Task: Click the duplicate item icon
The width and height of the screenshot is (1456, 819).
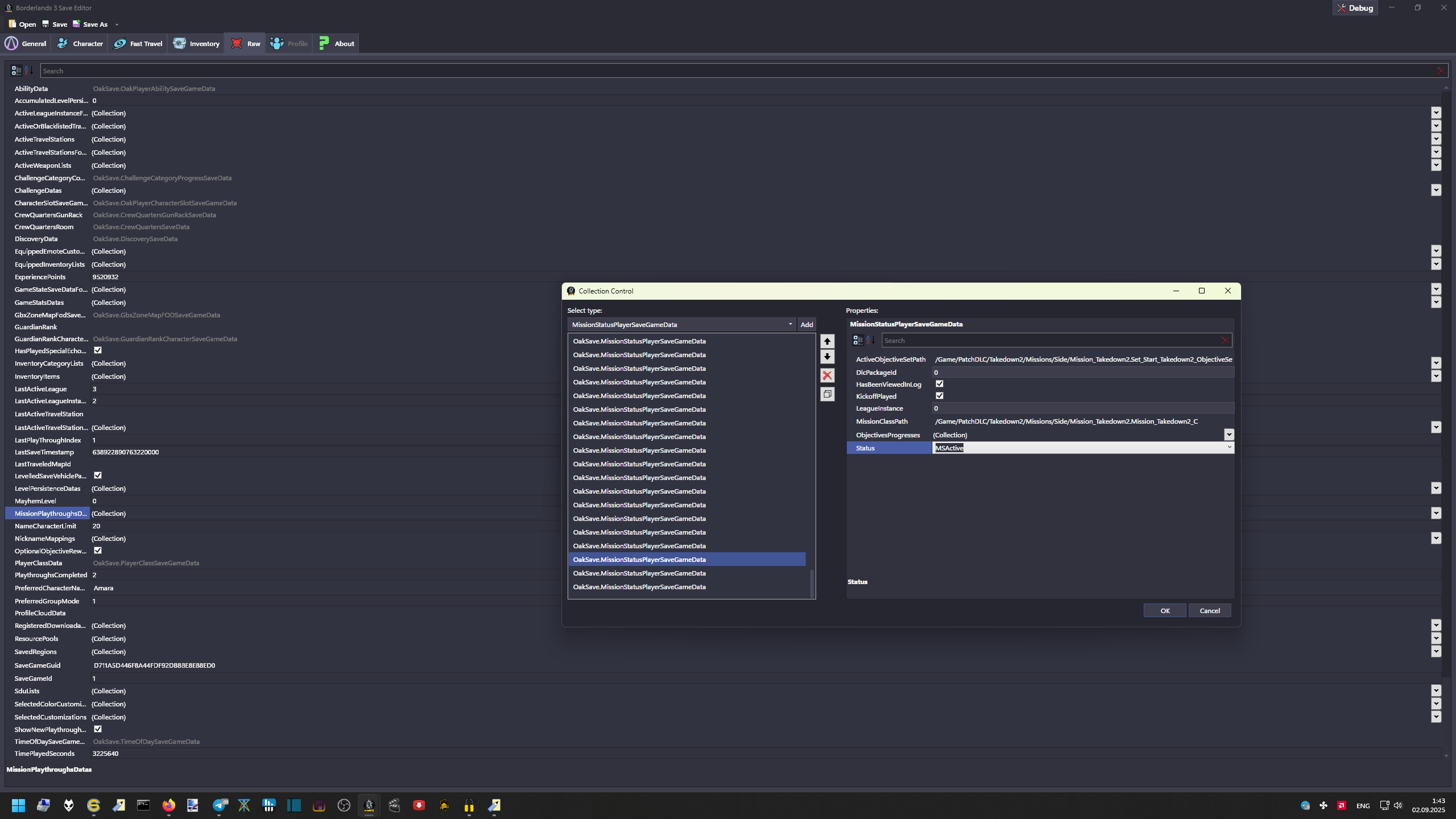Action: (827, 394)
